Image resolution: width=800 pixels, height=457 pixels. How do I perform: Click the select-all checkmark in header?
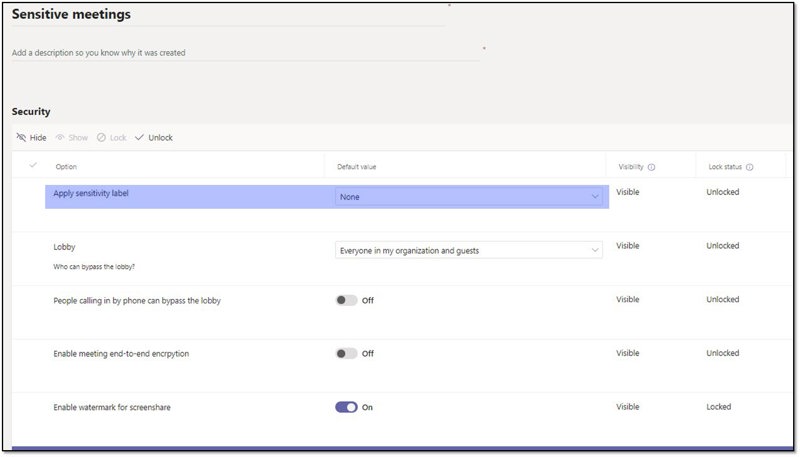[33, 165]
